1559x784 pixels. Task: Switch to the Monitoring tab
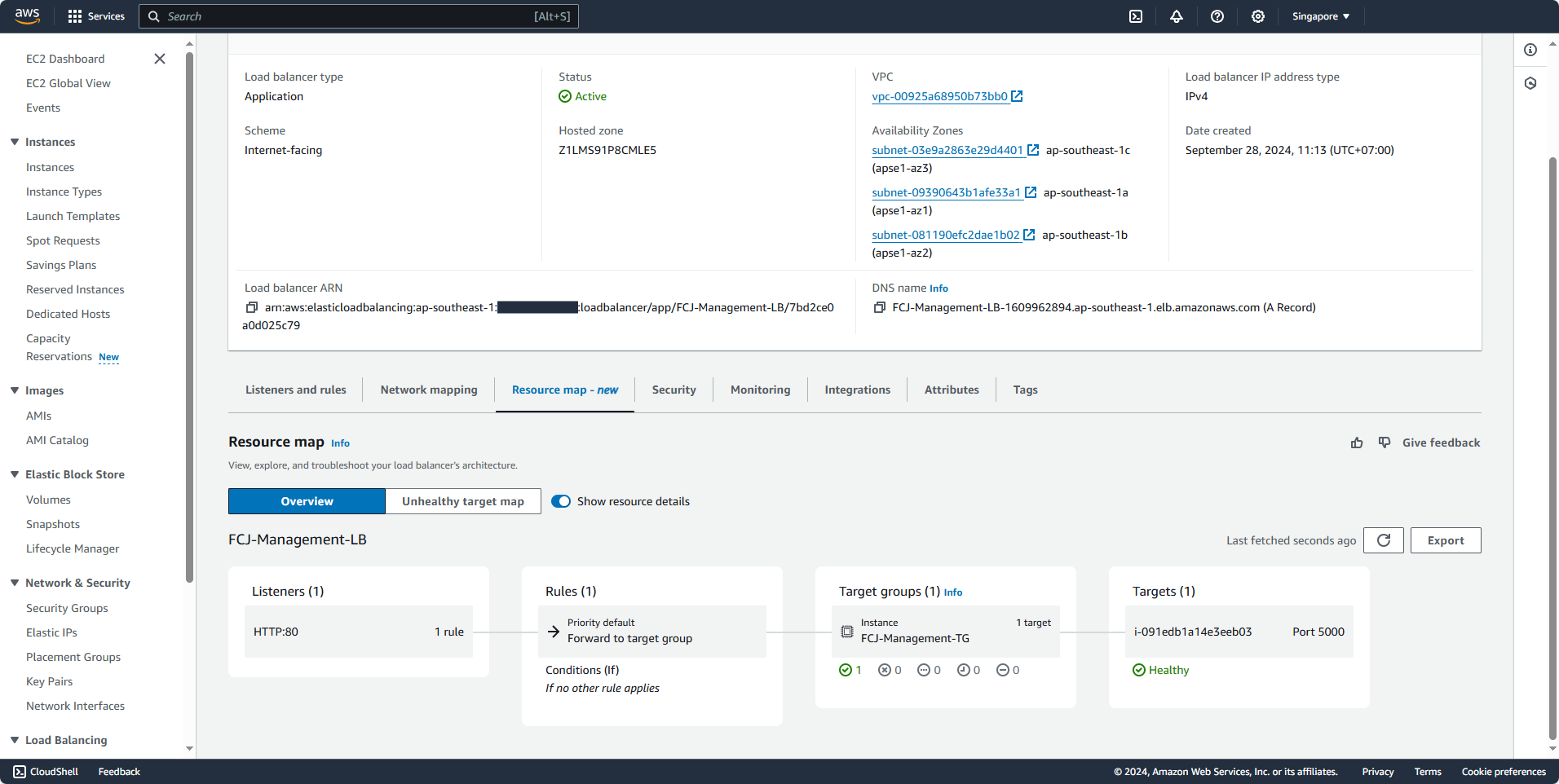[761, 390]
